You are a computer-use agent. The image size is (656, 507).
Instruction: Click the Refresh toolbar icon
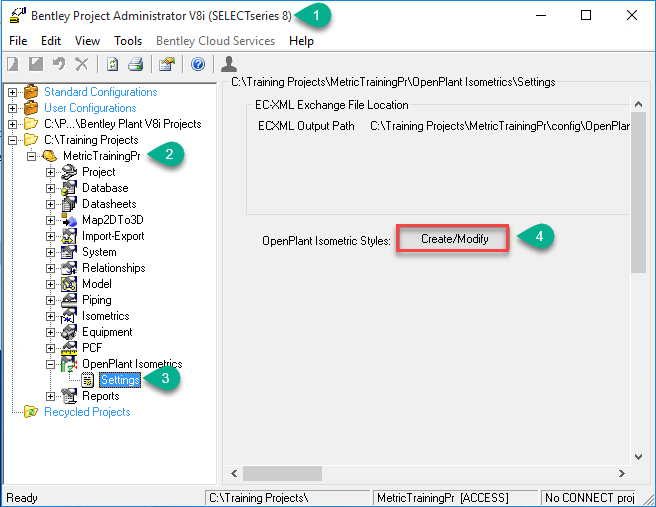(x=112, y=64)
